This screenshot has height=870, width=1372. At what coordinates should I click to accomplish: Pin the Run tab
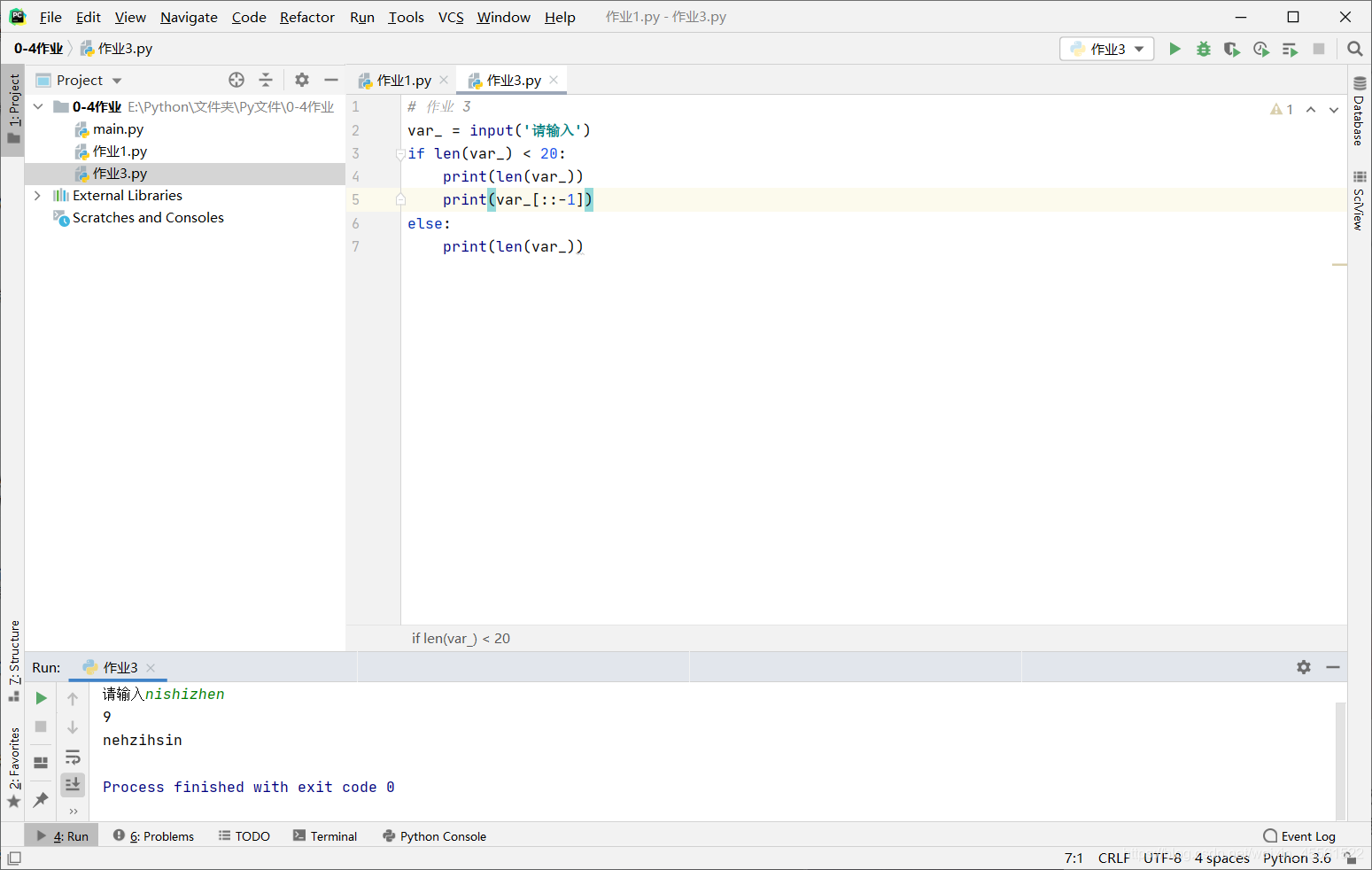click(x=41, y=800)
